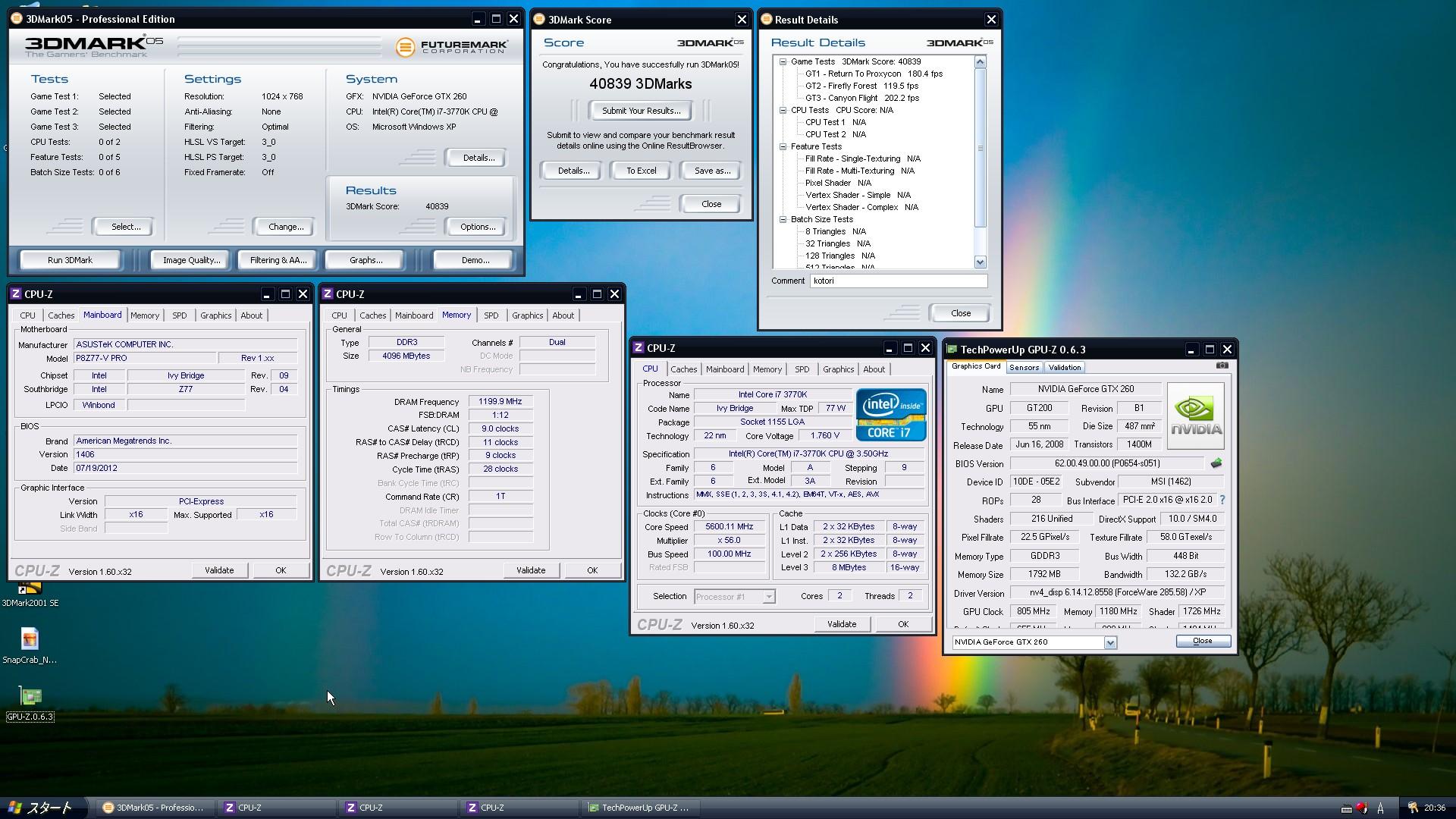This screenshot has width=1456, height=819.
Task: Switch to Validation tab in GPU-Z
Action: coord(1065,368)
